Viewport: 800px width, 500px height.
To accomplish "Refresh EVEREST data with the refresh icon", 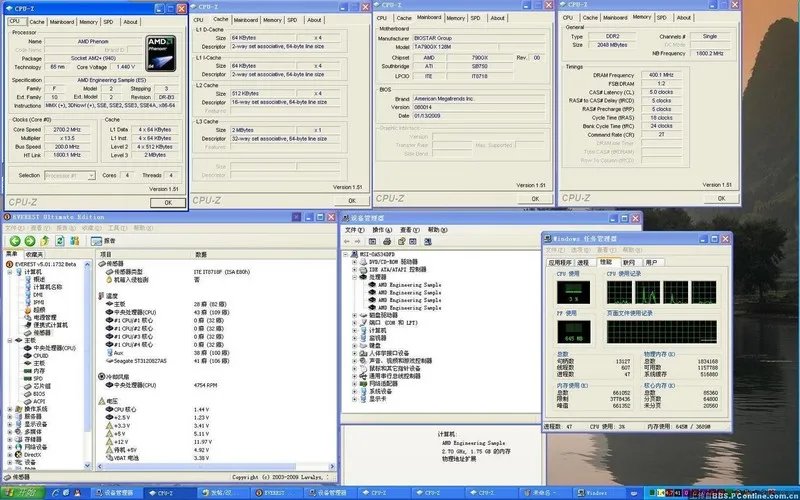I will point(60,241).
